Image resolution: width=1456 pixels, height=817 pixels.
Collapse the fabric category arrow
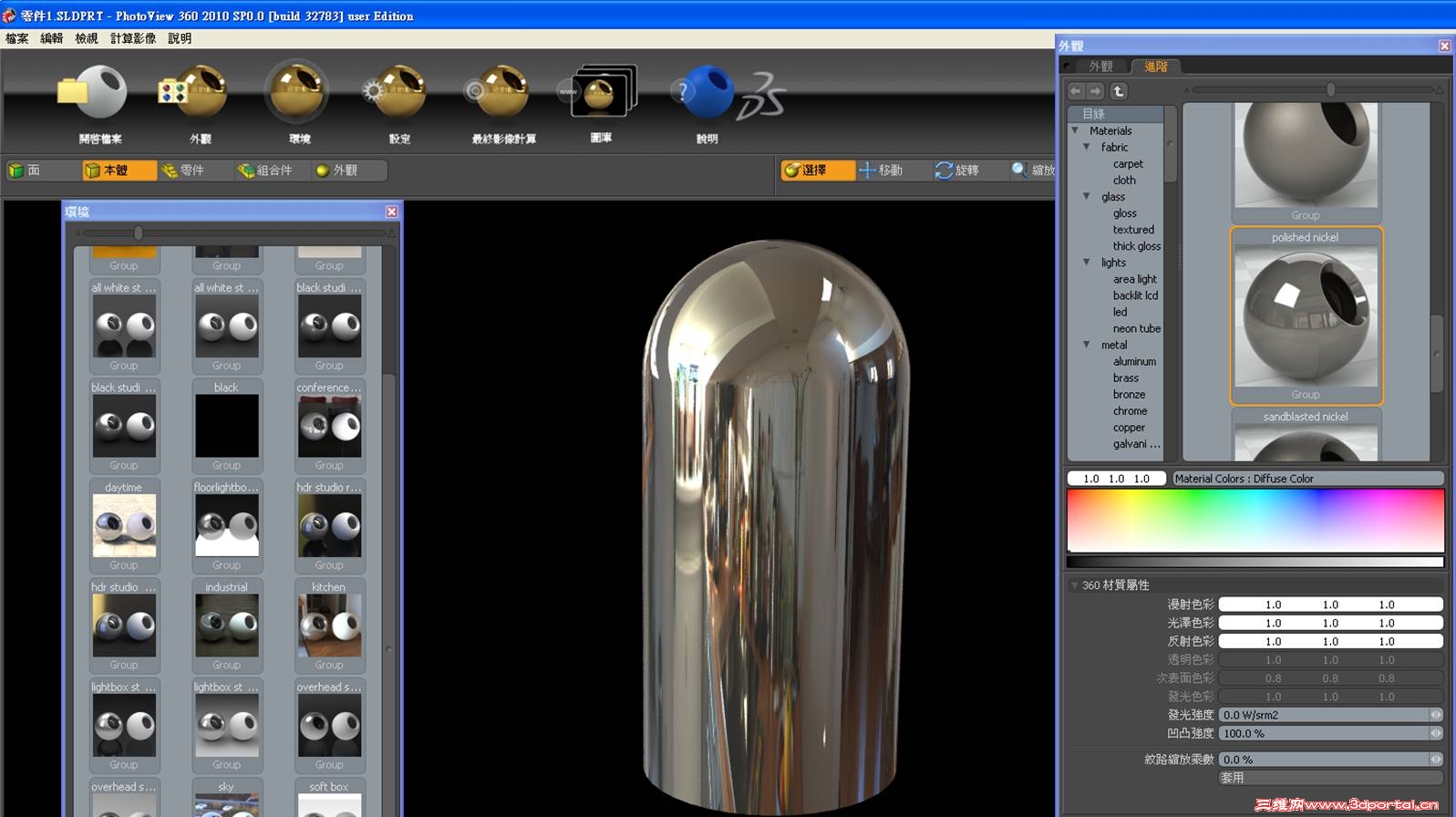(x=1087, y=147)
